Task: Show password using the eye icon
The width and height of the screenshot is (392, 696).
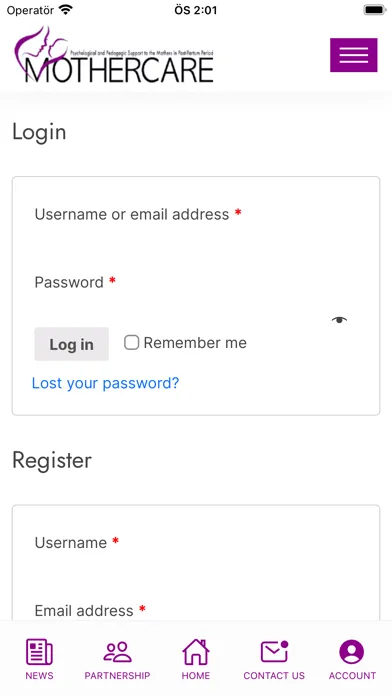Action: point(339,320)
